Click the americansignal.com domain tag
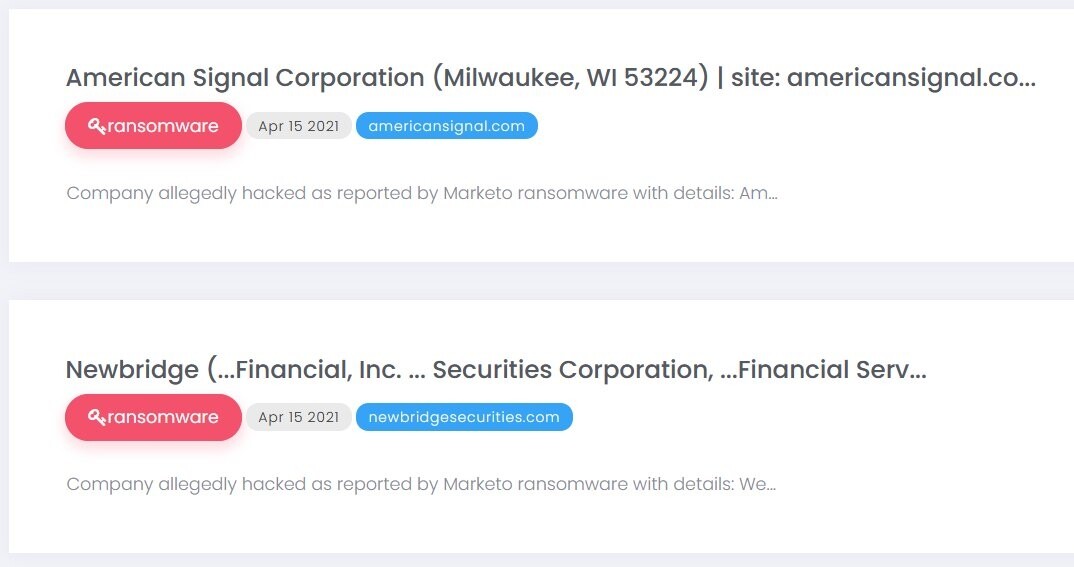The height and width of the screenshot is (567, 1074). click(447, 126)
